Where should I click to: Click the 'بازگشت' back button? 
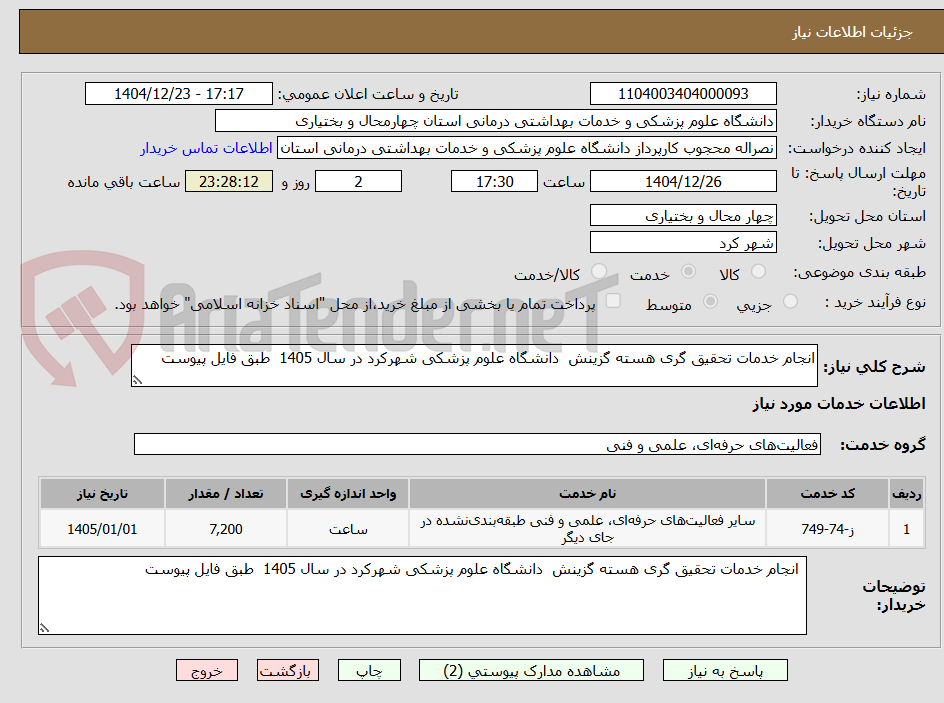(288, 670)
